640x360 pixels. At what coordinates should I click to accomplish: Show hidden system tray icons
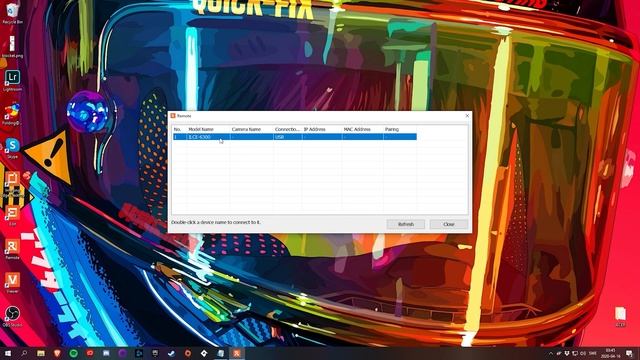(551, 353)
